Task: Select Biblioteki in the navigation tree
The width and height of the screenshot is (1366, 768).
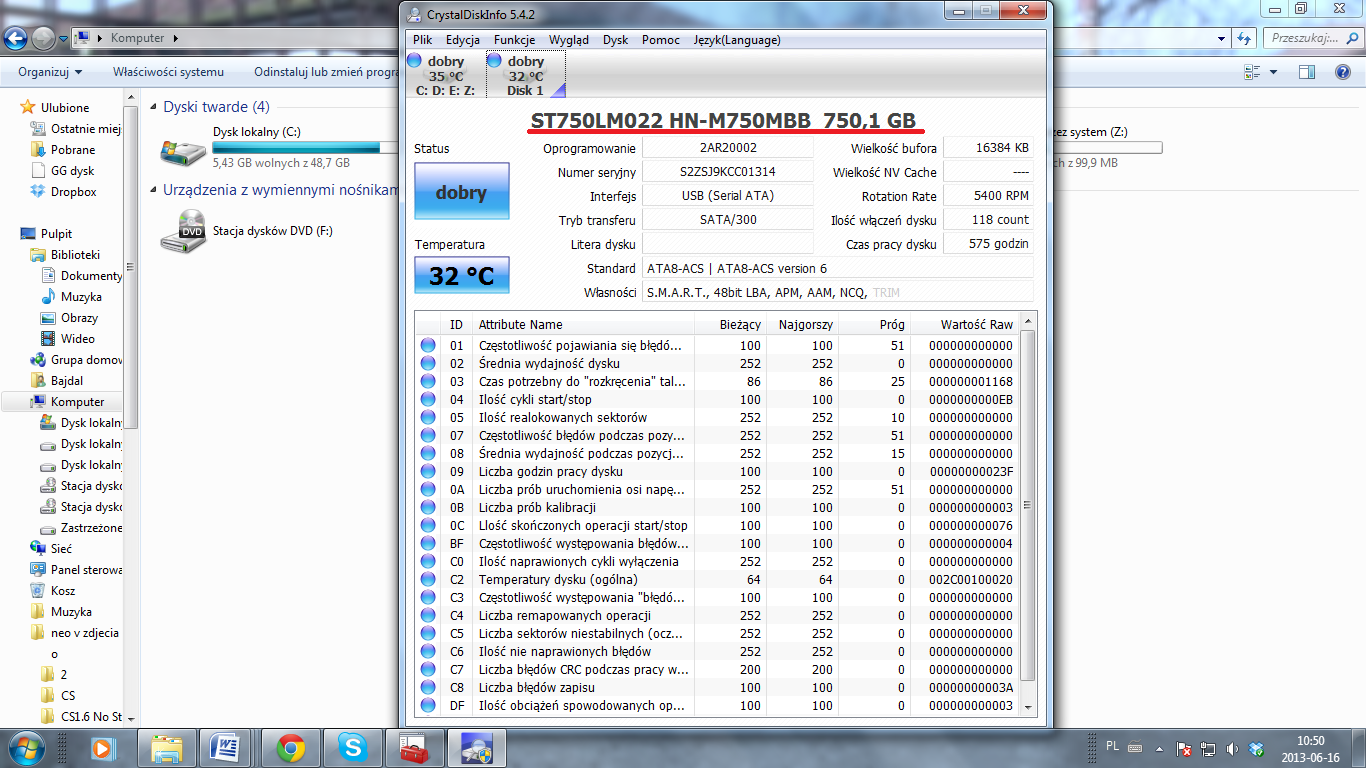Action: (76, 254)
